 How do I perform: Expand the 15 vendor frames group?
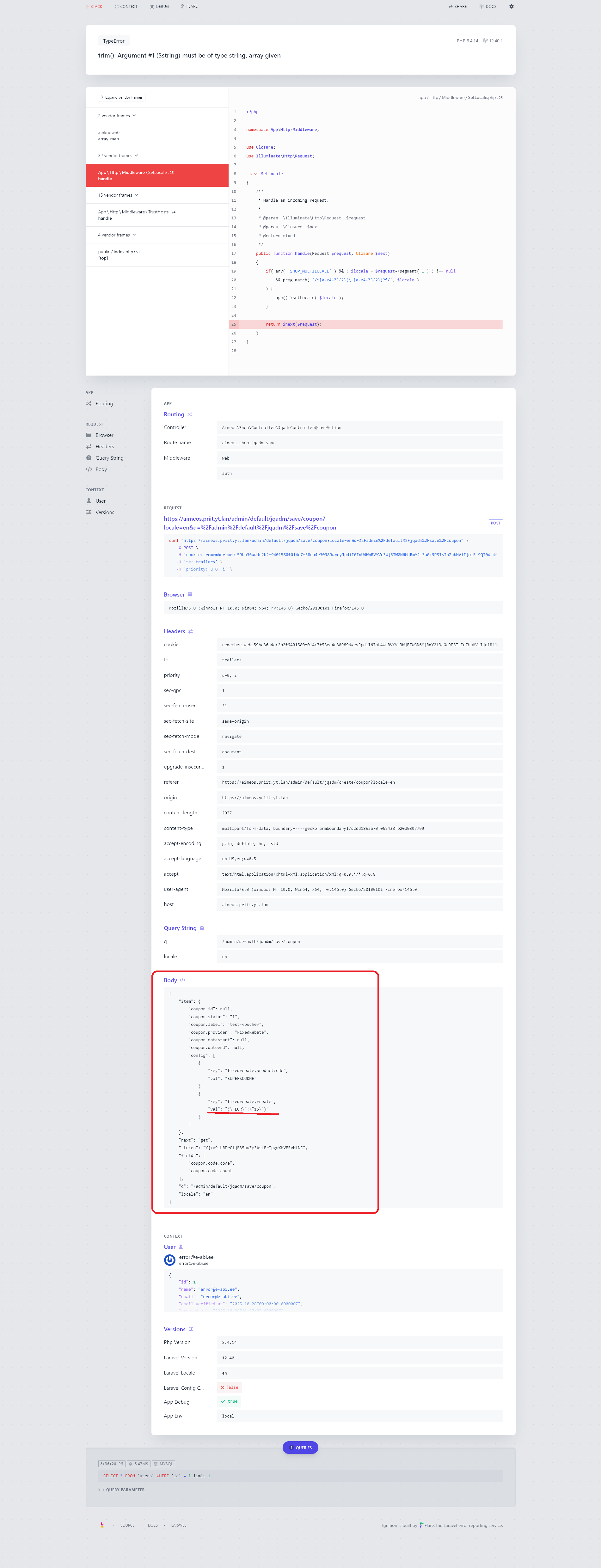[x=118, y=195]
